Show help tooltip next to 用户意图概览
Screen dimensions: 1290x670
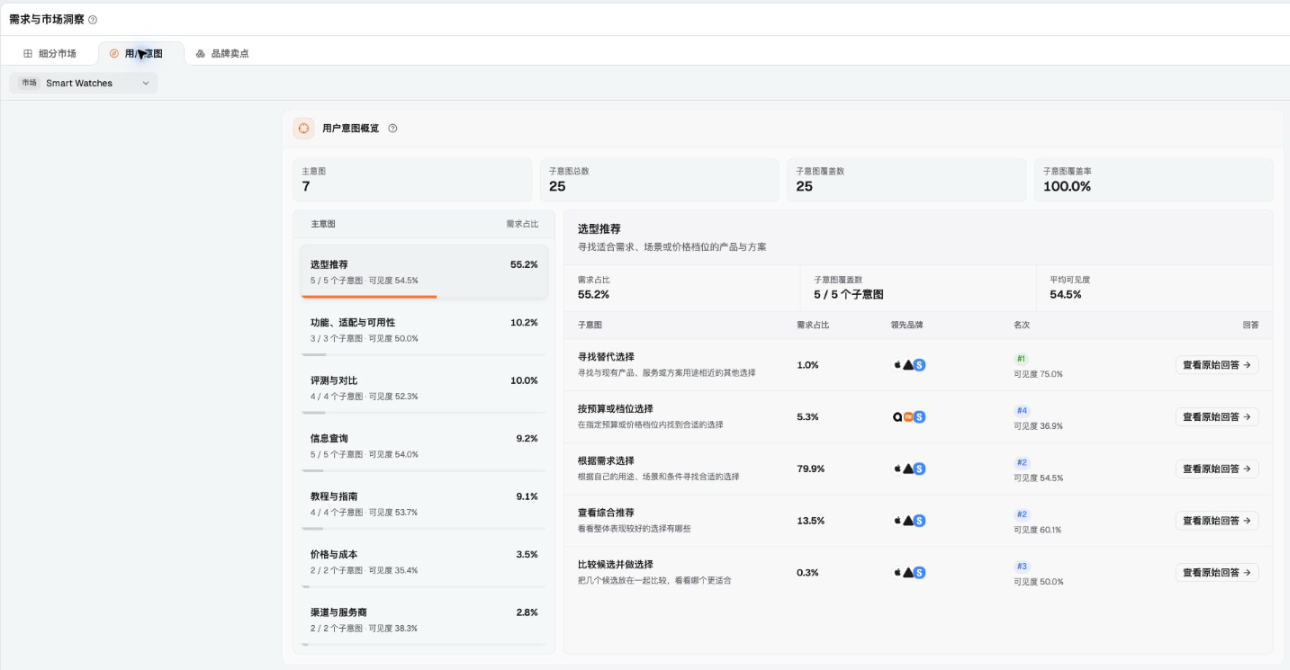[393, 128]
